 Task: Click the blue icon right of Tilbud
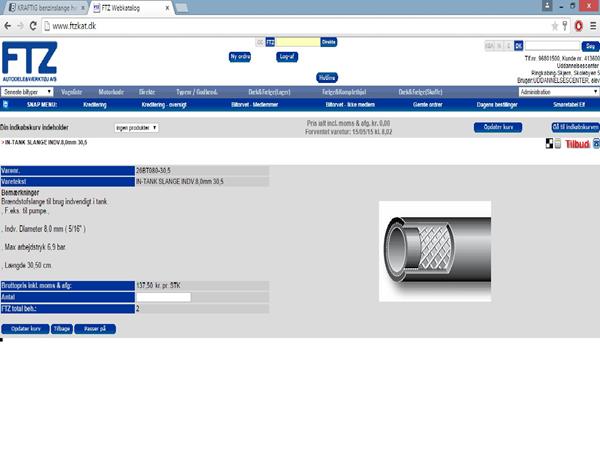(x=595, y=144)
